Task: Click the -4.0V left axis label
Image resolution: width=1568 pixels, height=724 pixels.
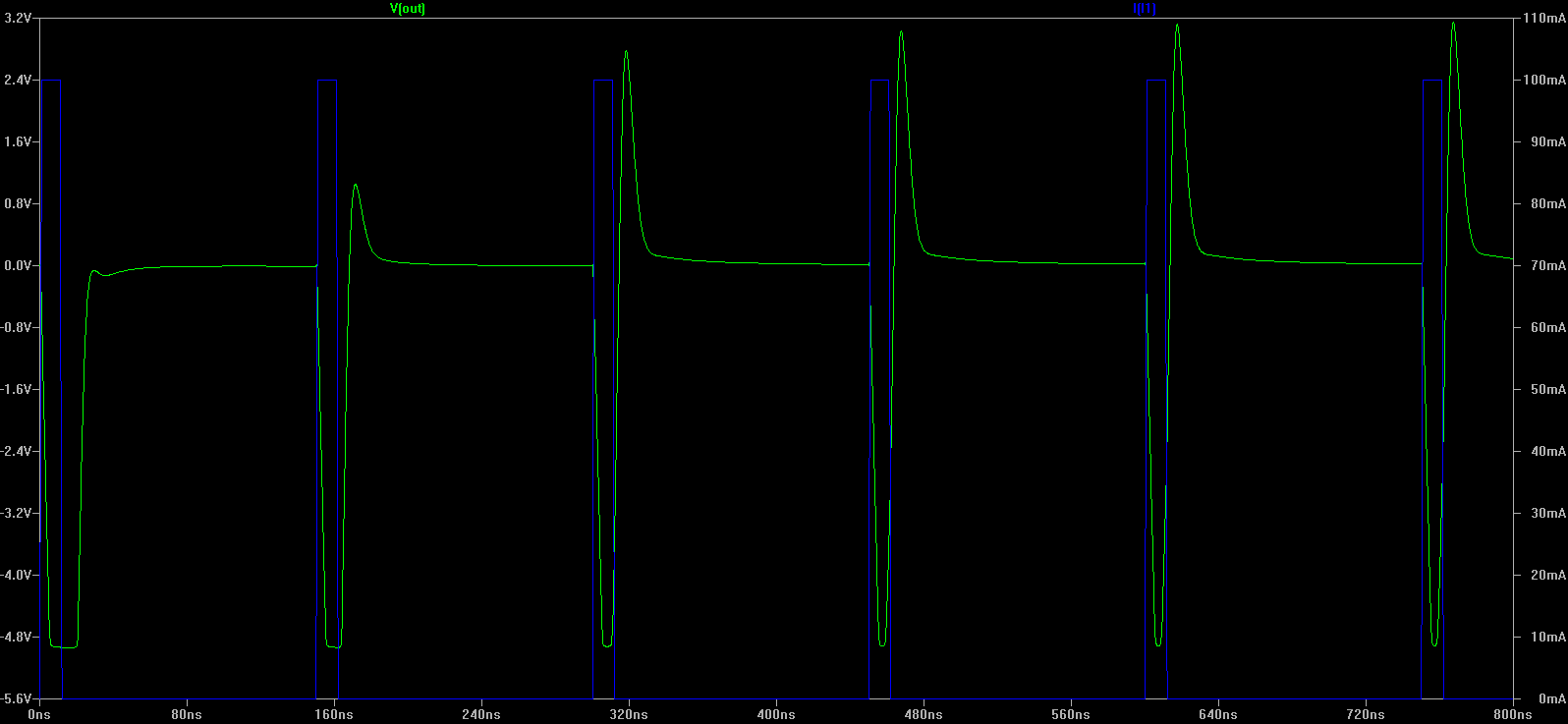Action: point(16,575)
